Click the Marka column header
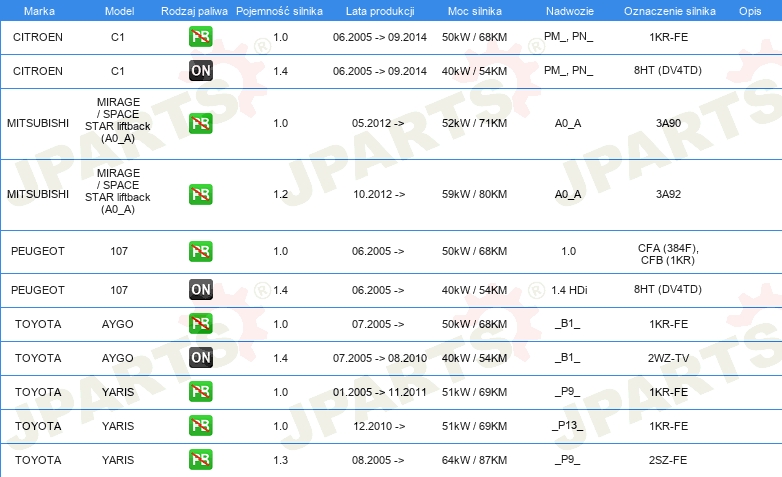 (x=39, y=11)
